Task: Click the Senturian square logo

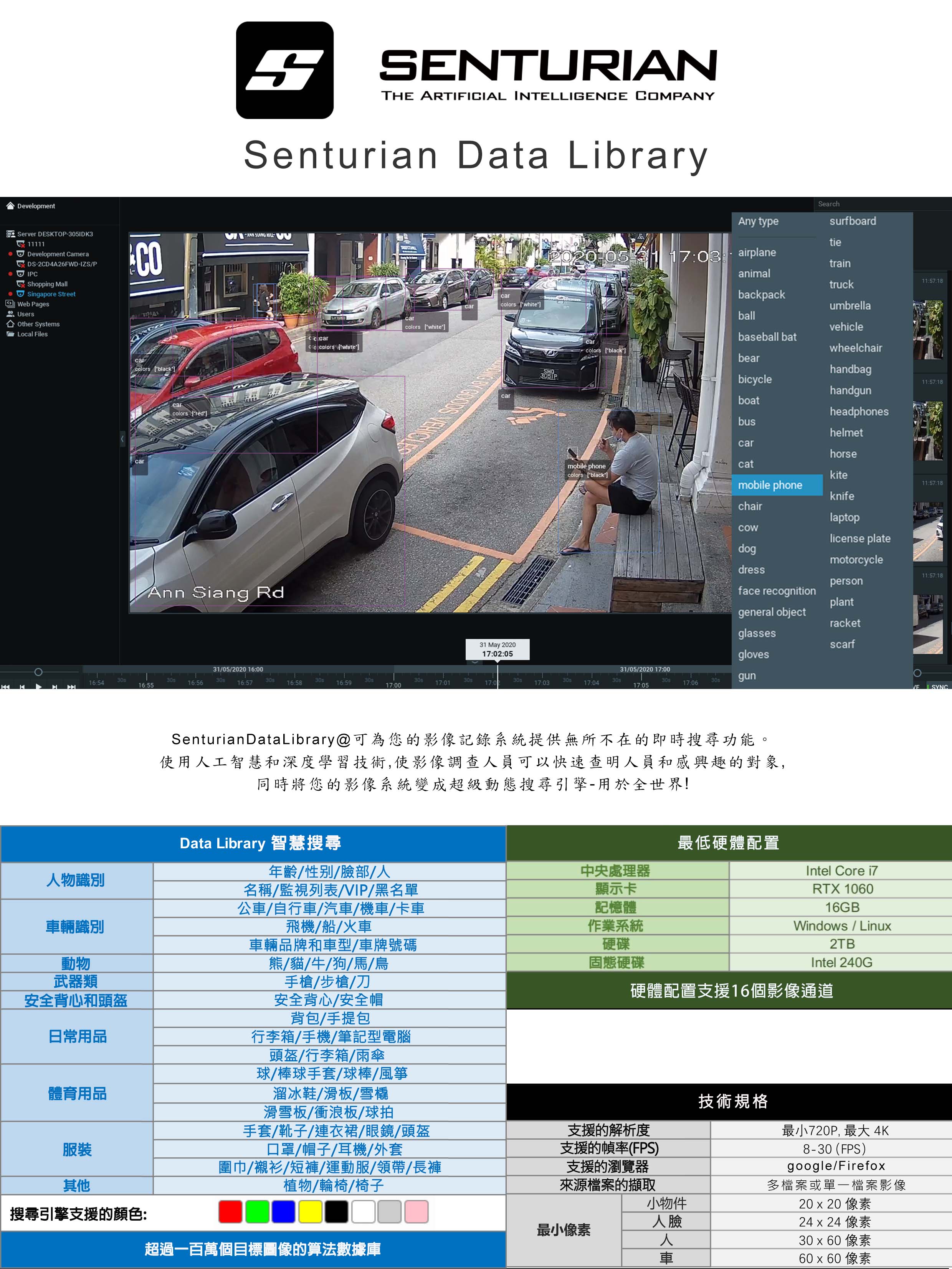Action: pyautogui.click(x=284, y=70)
